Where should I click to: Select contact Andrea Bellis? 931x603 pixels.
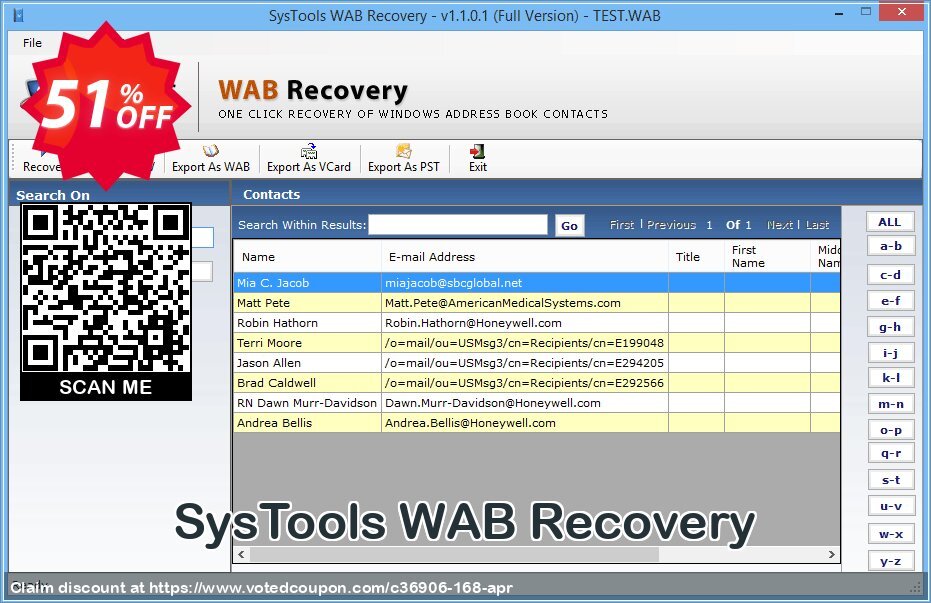308,423
